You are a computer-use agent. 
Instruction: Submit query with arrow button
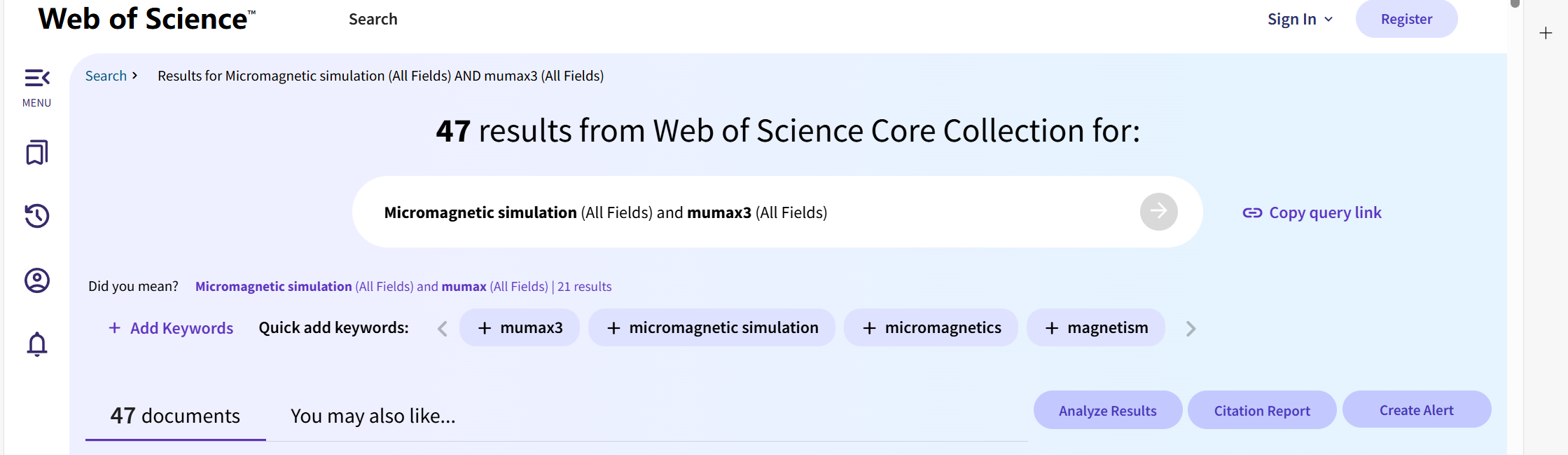(x=1158, y=212)
